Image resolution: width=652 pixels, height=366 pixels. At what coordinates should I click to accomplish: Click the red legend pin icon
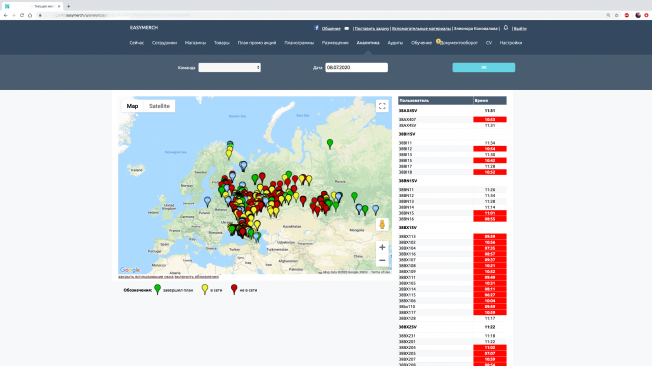(234, 289)
